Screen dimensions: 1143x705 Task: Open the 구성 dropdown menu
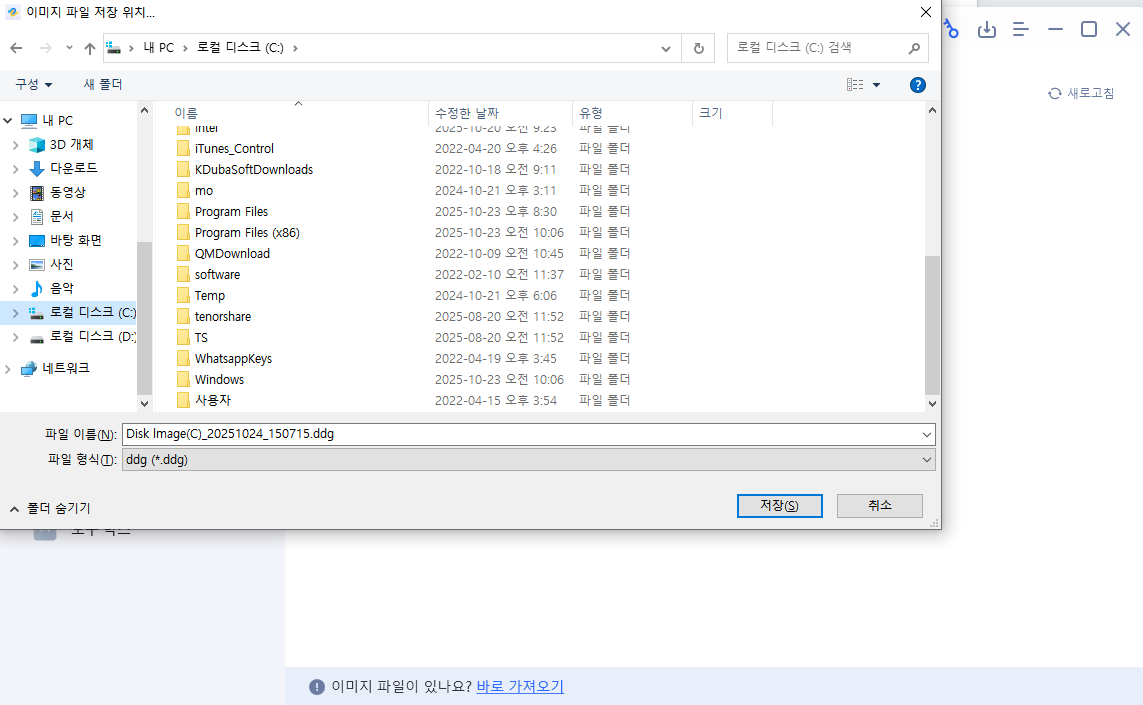[x=32, y=84]
